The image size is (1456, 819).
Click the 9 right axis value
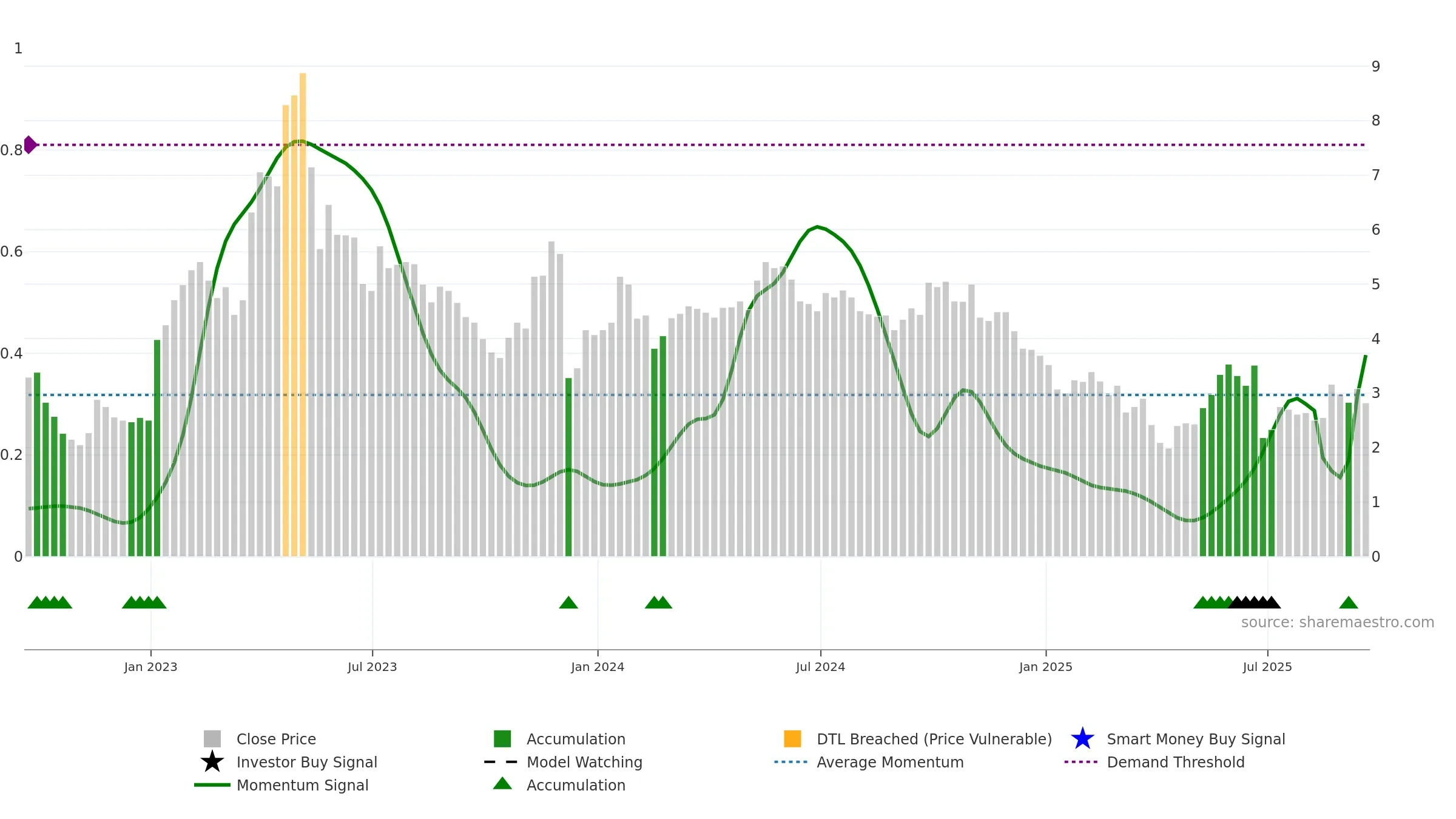(1376, 66)
